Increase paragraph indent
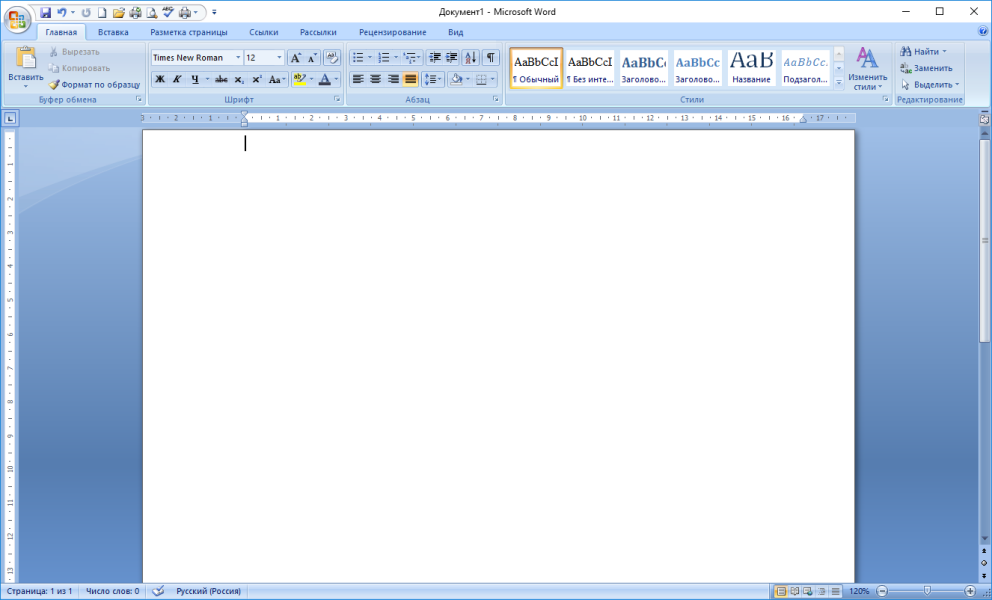This screenshot has width=992, height=600. pos(451,58)
